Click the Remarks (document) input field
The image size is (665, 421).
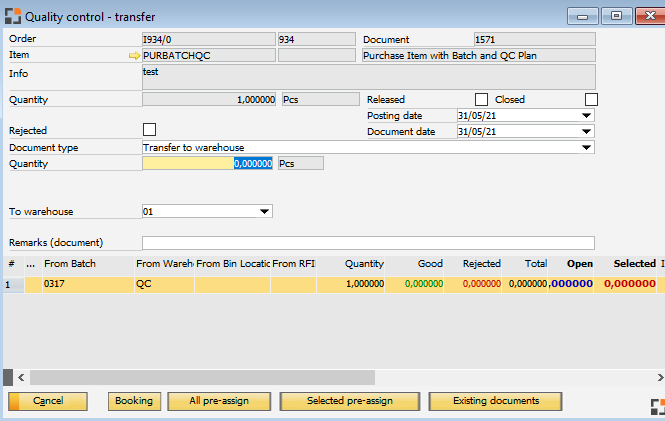click(368, 242)
